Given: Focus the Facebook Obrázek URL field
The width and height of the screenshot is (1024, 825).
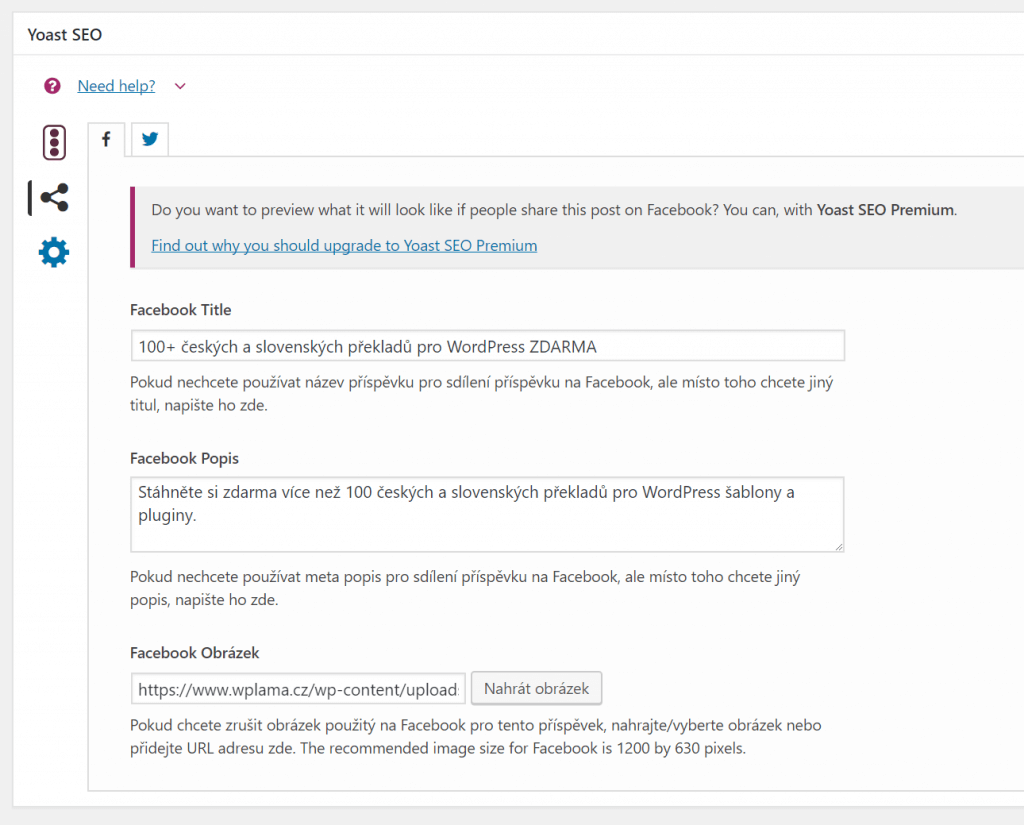Looking at the screenshot, I should 298,689.
